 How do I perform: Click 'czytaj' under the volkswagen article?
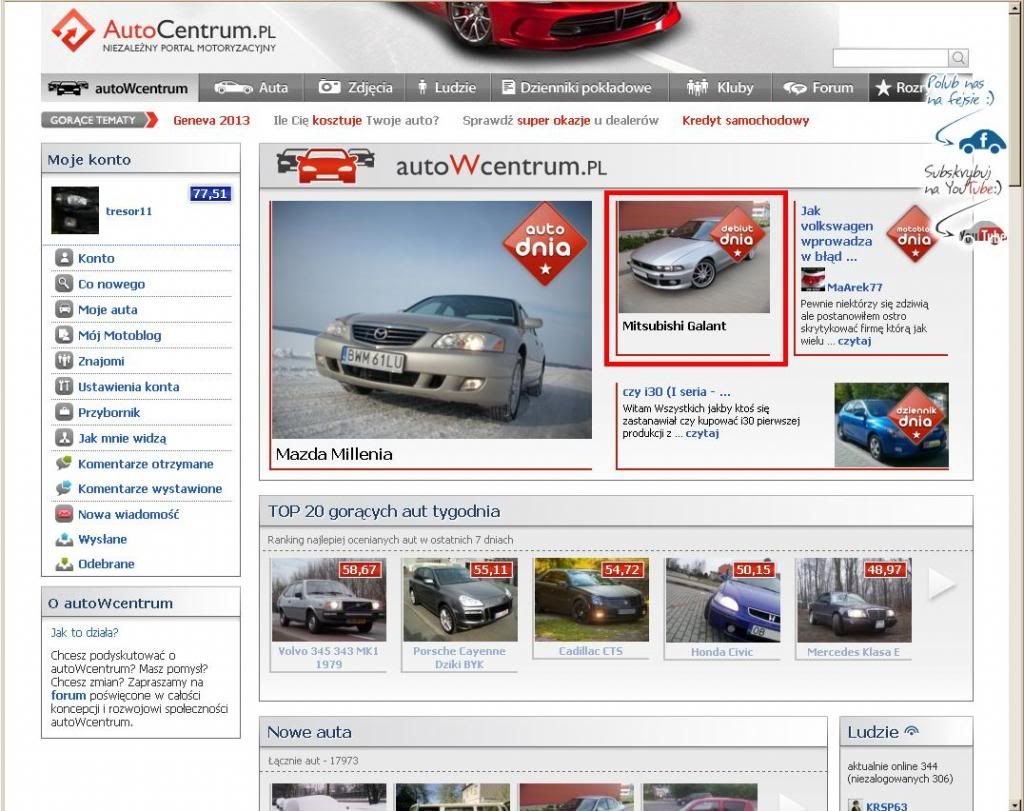click(x=854, y=341)
